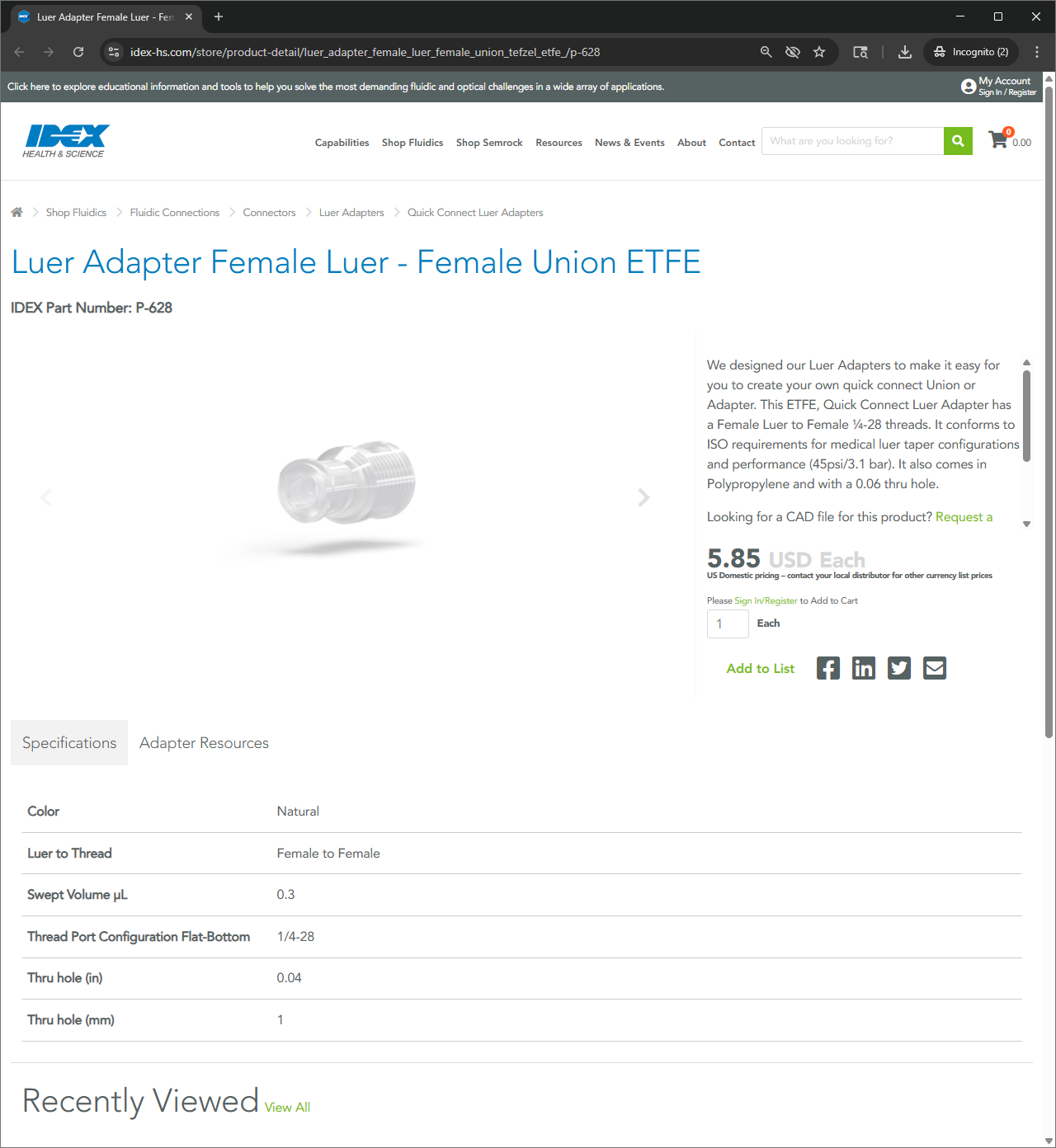Open View All recently viewed link
Viewport: 1056px width, 1148px height.
tap(287, 1108)
